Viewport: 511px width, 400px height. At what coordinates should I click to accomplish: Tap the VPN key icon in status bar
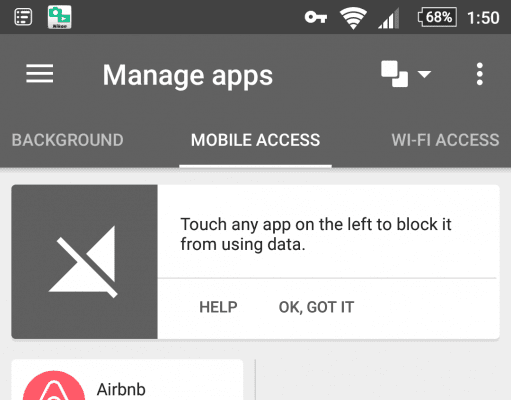pos(316,17)
